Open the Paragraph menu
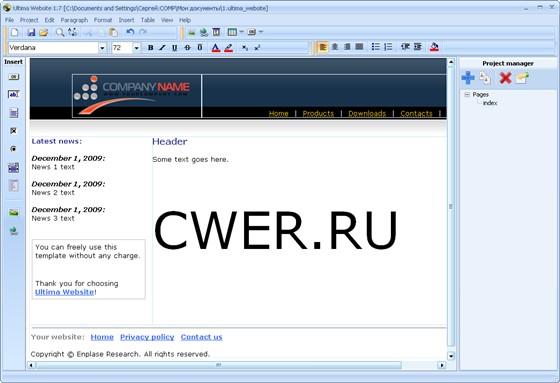560x383 pixels. tap(74, 20)
